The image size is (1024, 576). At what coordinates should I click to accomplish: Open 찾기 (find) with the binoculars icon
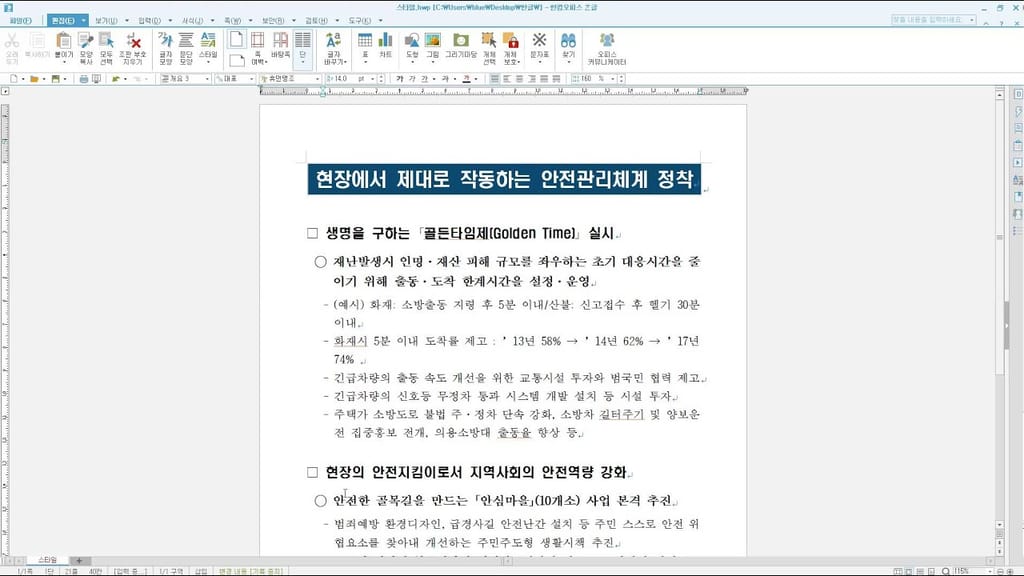(568, 46)
